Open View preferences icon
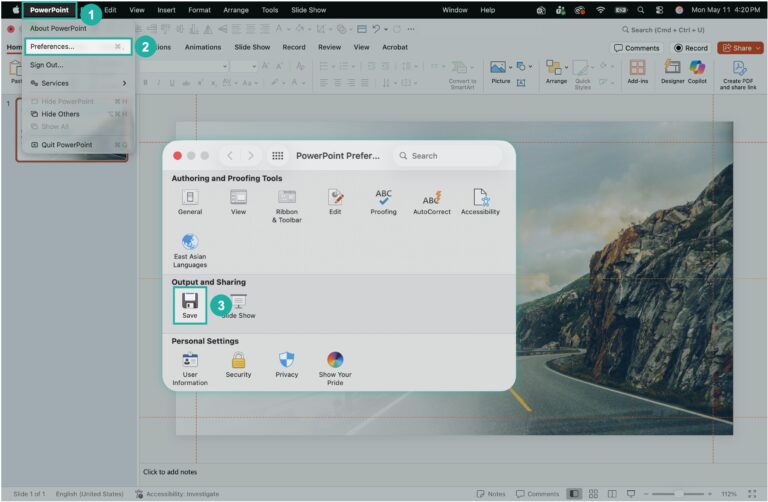Image resolution: width=768 pixels, height=502 pixels. point(238,202)
